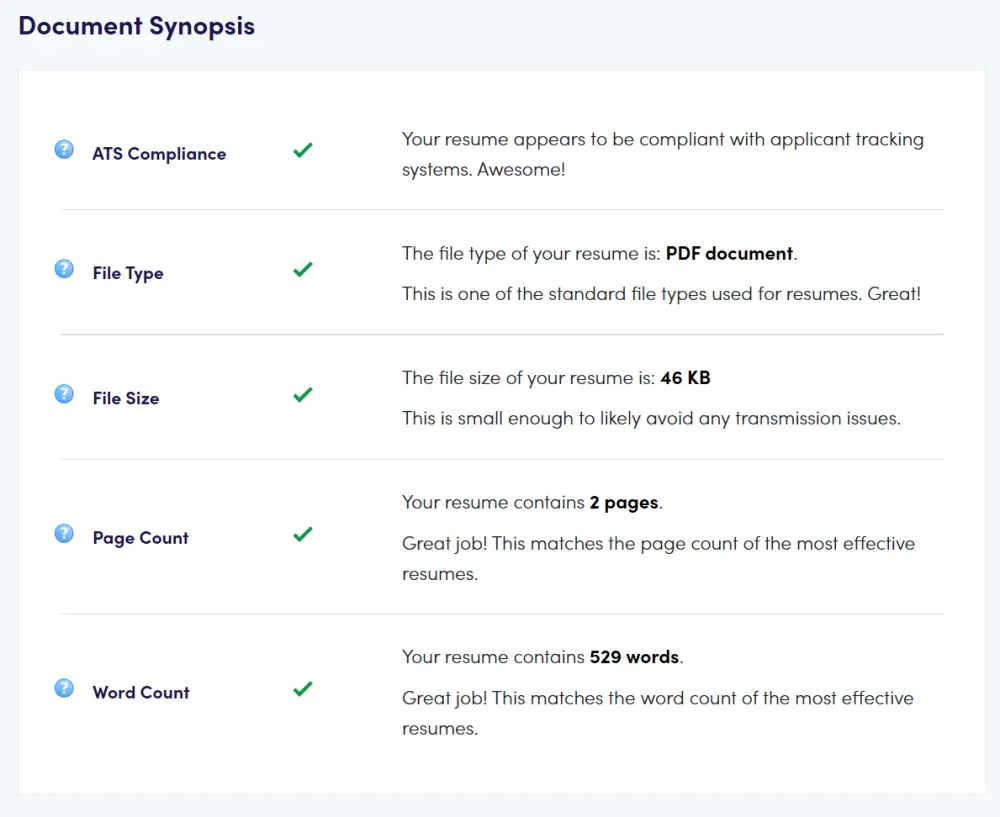This screenshot has height=817, width=1000.
Task: Click the Word Count help icon
Action: click(x=64, y=688)
